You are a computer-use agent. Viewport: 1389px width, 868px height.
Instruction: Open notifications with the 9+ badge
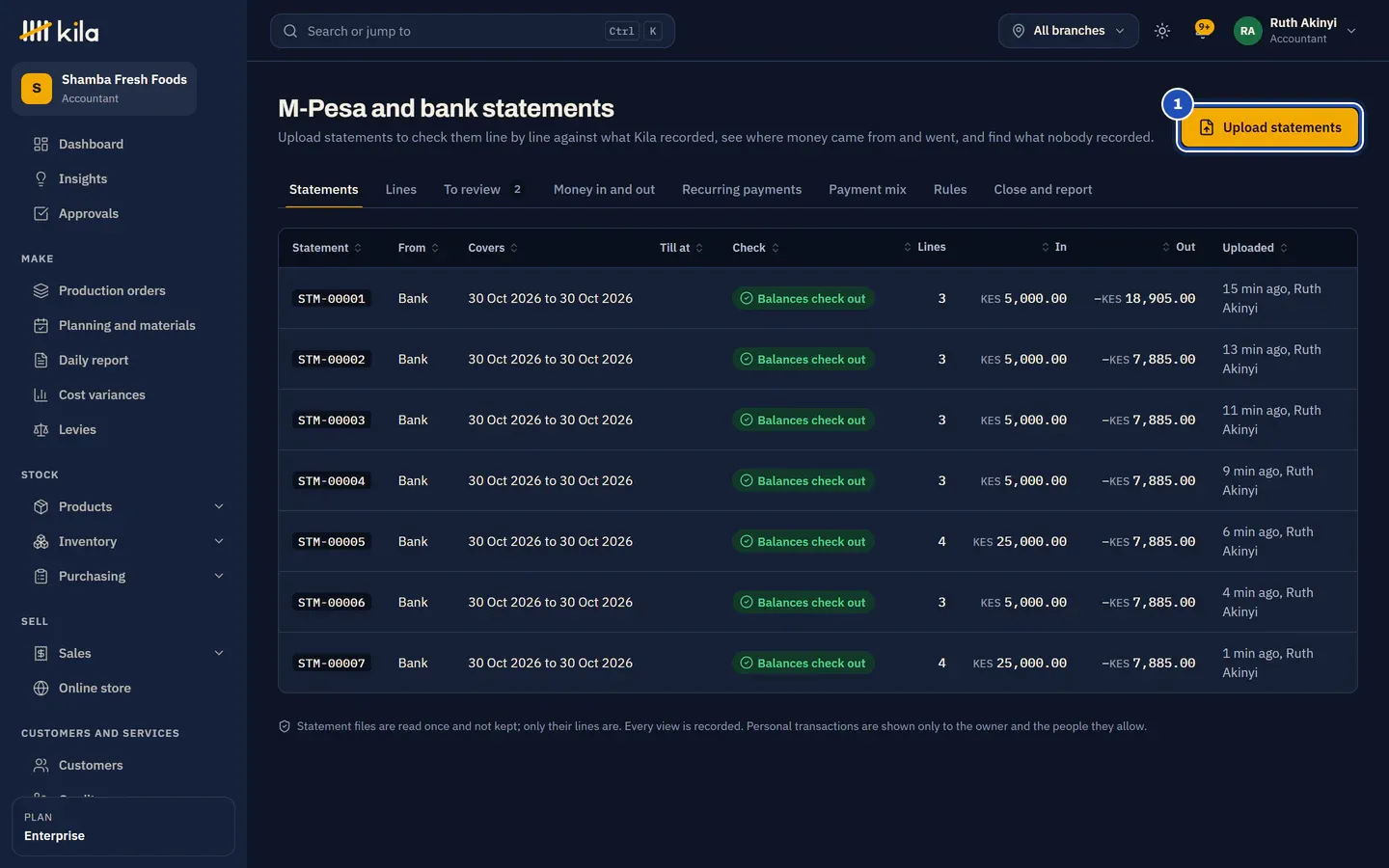[x=1203, y=30]
